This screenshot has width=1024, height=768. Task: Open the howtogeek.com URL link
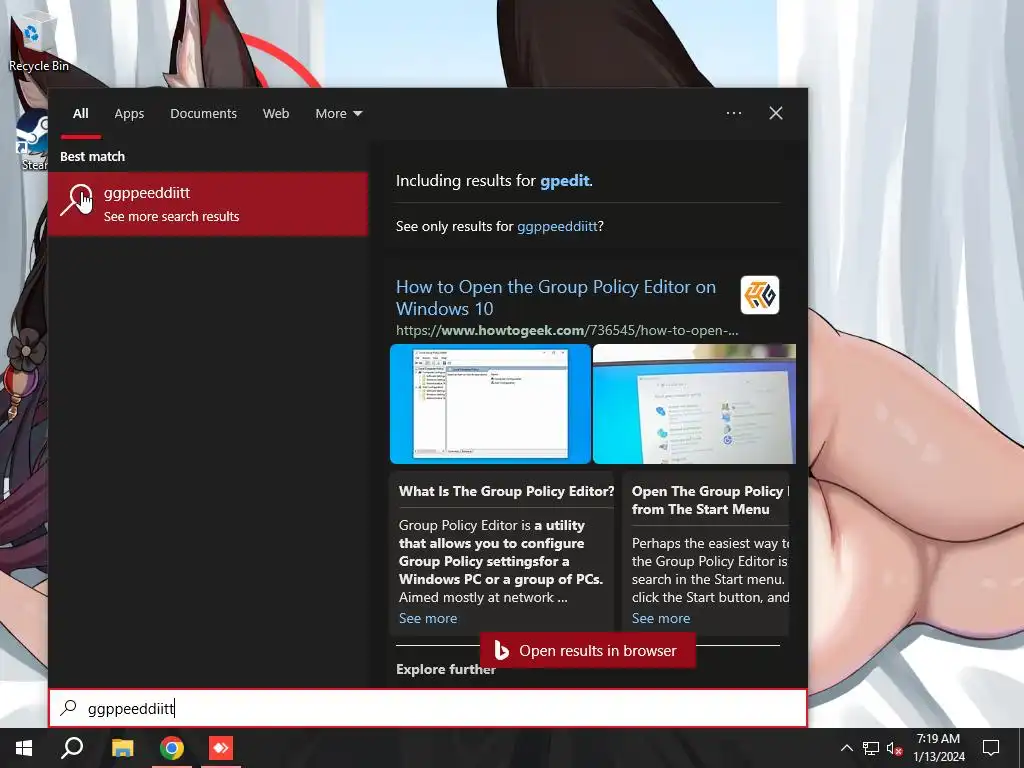coord(567,330)
